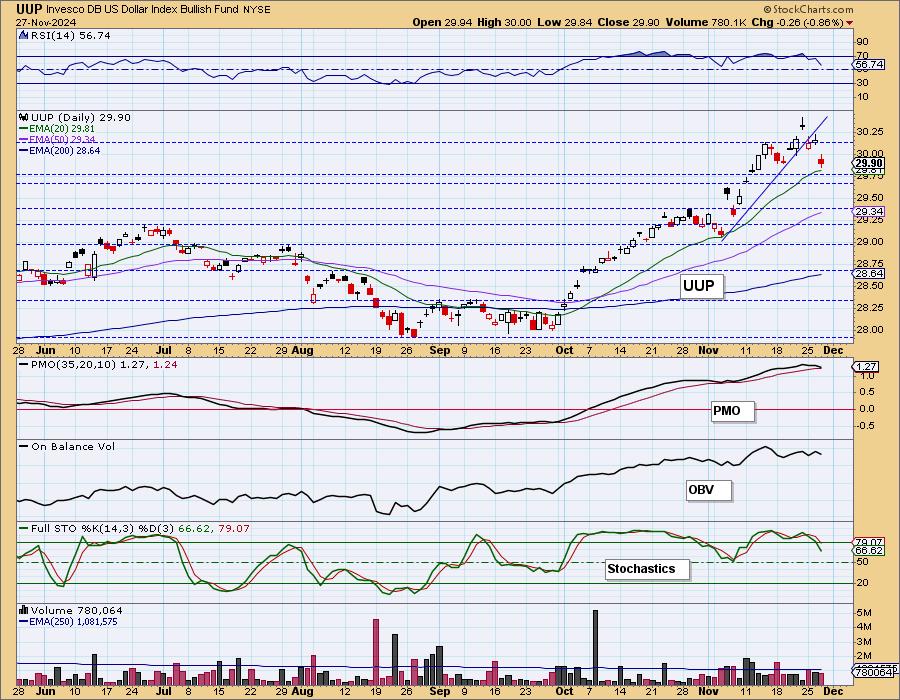Screen dimensions: 900x700
Task: Click the 56.74 RSI value tag on axis
Action: click(x=869, y=65)
